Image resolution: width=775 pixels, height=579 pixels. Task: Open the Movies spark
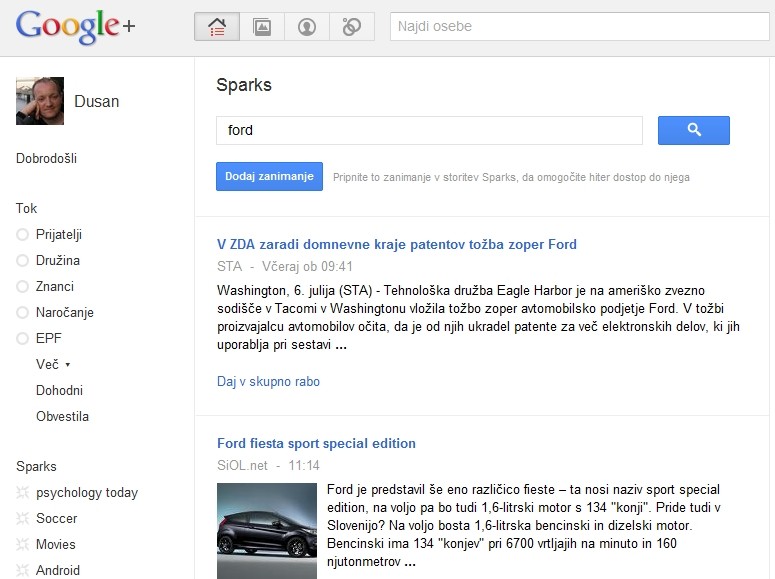56,544
